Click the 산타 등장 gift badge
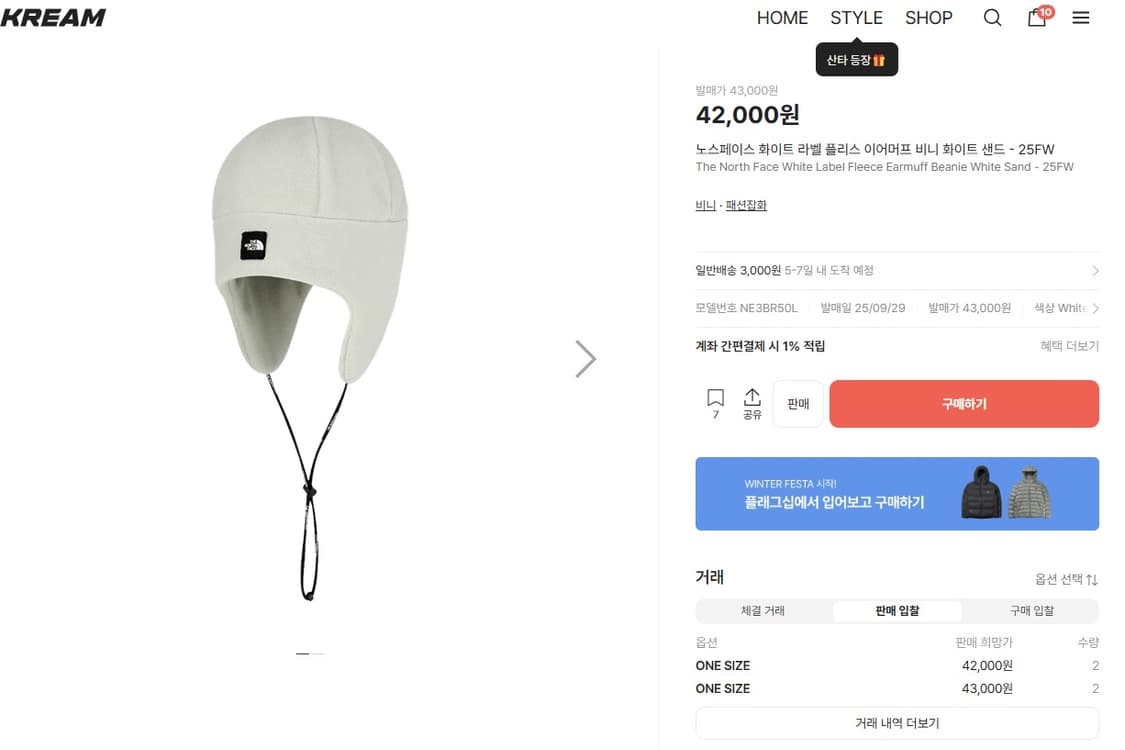 coord(856,59)
